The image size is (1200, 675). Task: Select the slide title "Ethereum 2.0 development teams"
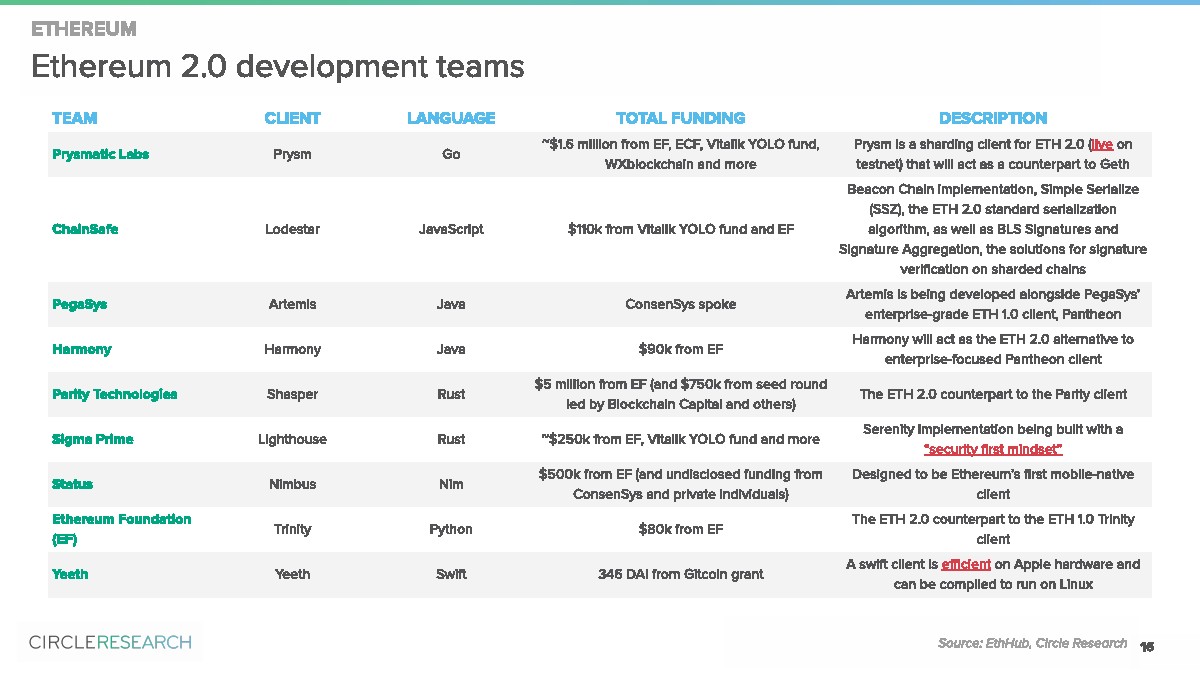[x=277, y=66]
